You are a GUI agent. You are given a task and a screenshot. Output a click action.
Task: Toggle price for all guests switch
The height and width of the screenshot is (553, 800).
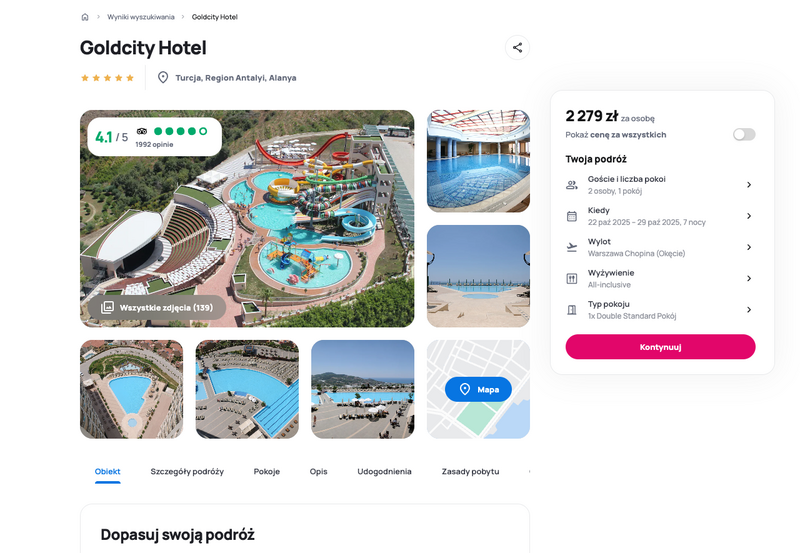pos(744,135)
